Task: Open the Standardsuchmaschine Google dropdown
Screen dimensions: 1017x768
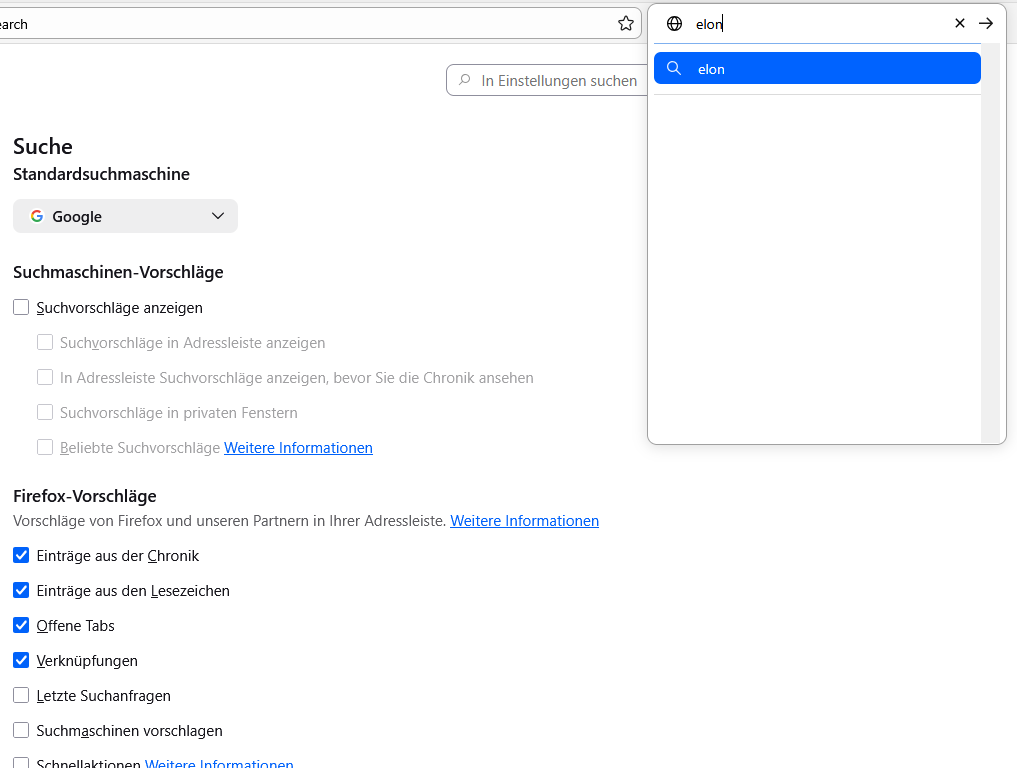Action: (x=125, y=216)
